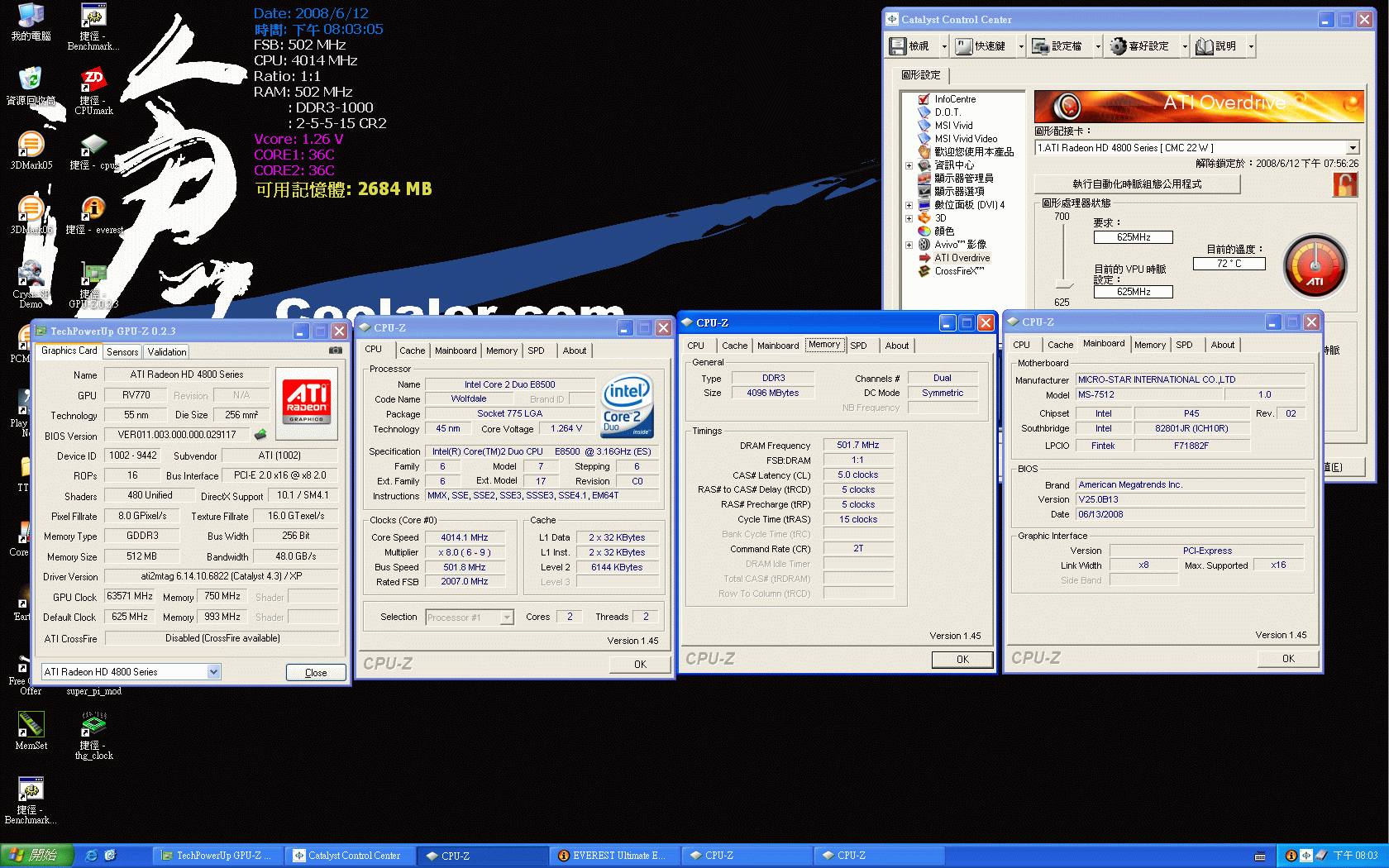Screen dimensions: 1389x868
Task: Open the 設定檔 button dropdown arrow
Action: click(x=1098, y=46)
